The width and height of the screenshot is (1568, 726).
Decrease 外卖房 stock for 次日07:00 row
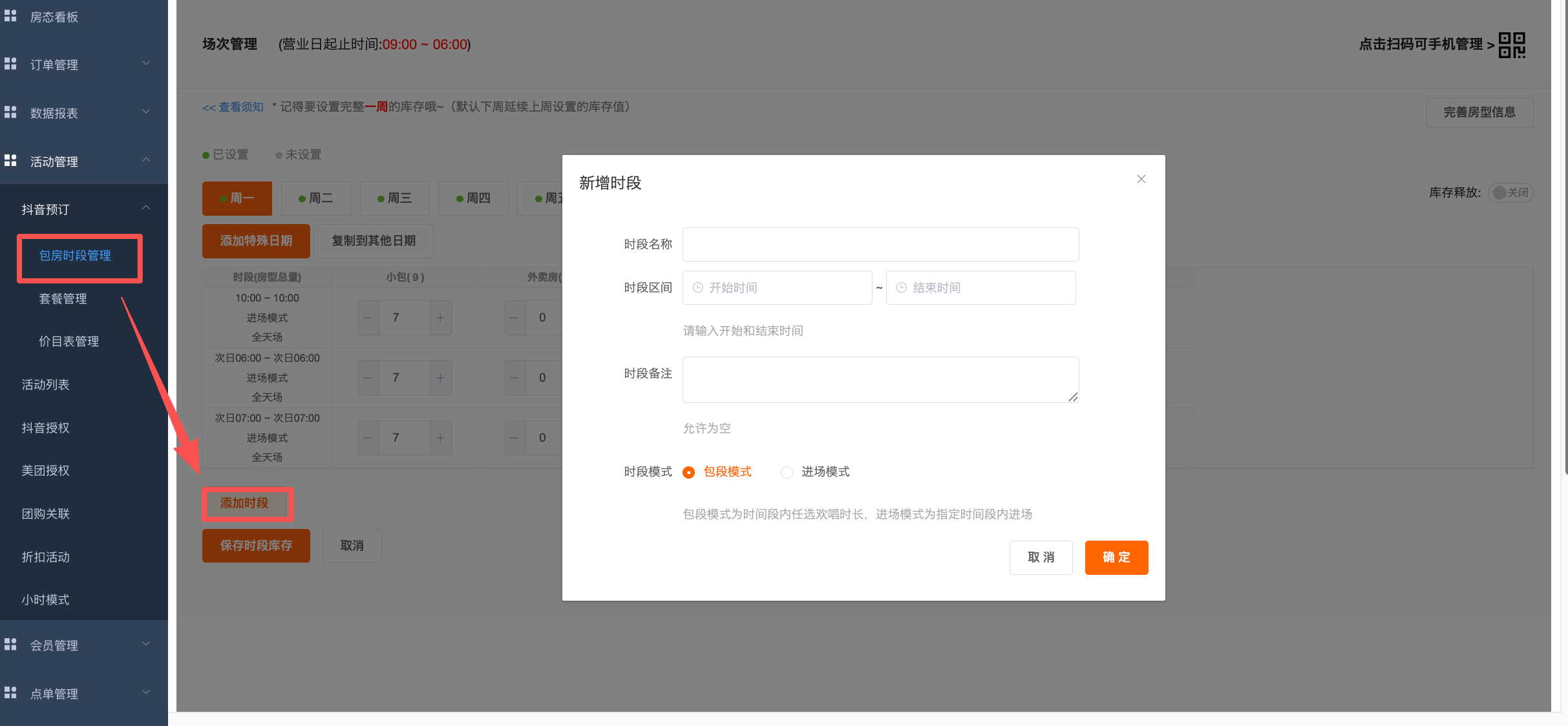point(514,438)
